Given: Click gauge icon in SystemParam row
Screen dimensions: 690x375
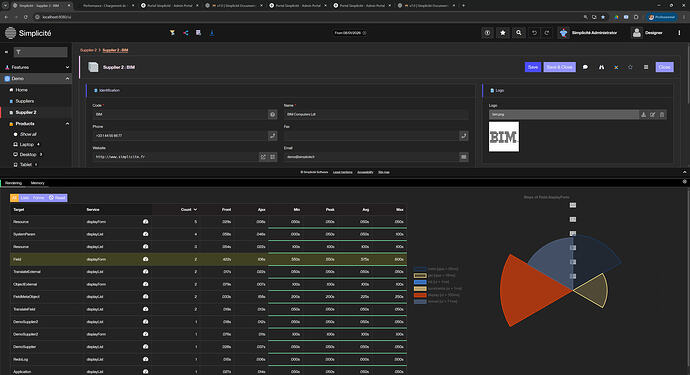Looking at the screenshot, I should 146,234.
